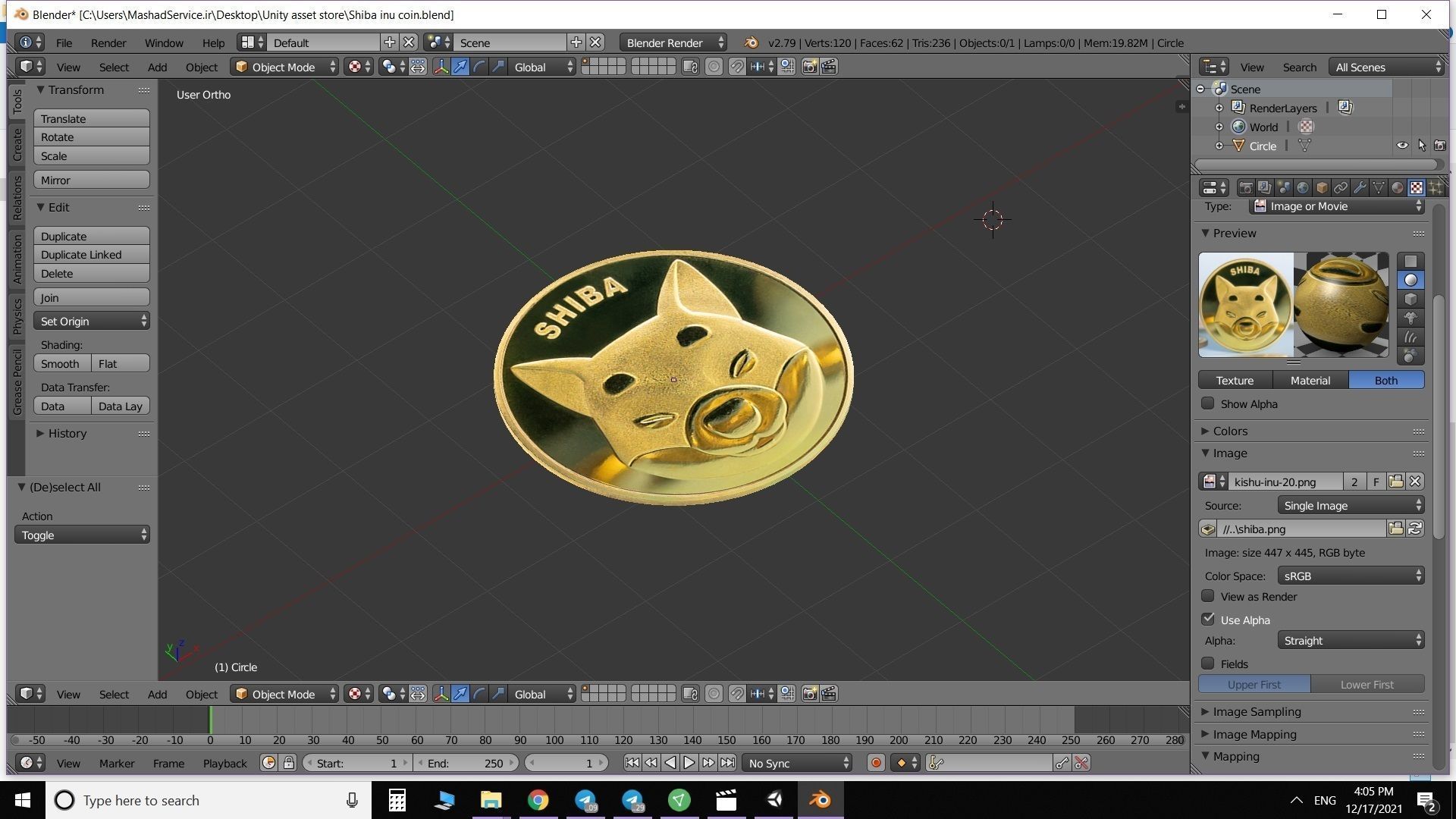Click the Data Lay transfer button

tap(121, 406)
